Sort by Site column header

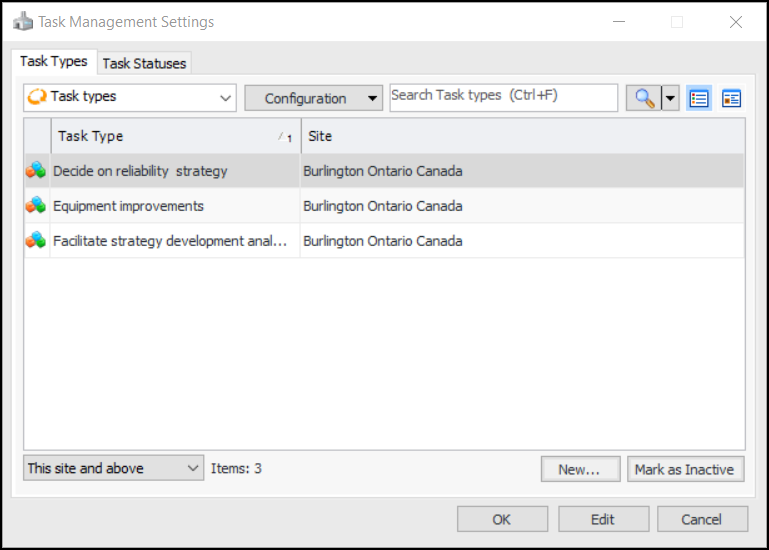click(x=523, y=136)
